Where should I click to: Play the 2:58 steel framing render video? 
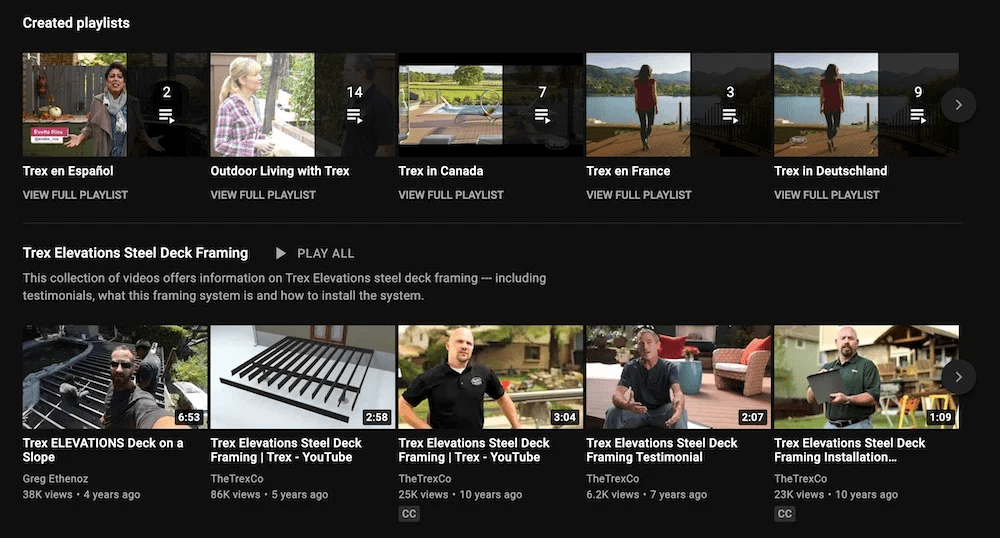click(x=303, y=377)
